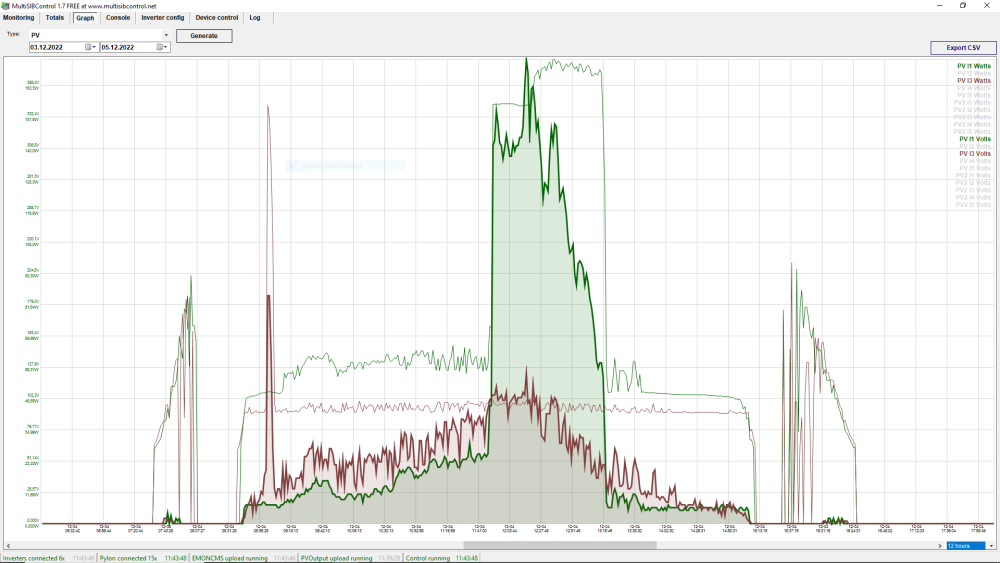The height and width of the screenshot is (563, 1000).
Task: Toggle PV I2 Watts series in legend
Action: coord(973,73)
